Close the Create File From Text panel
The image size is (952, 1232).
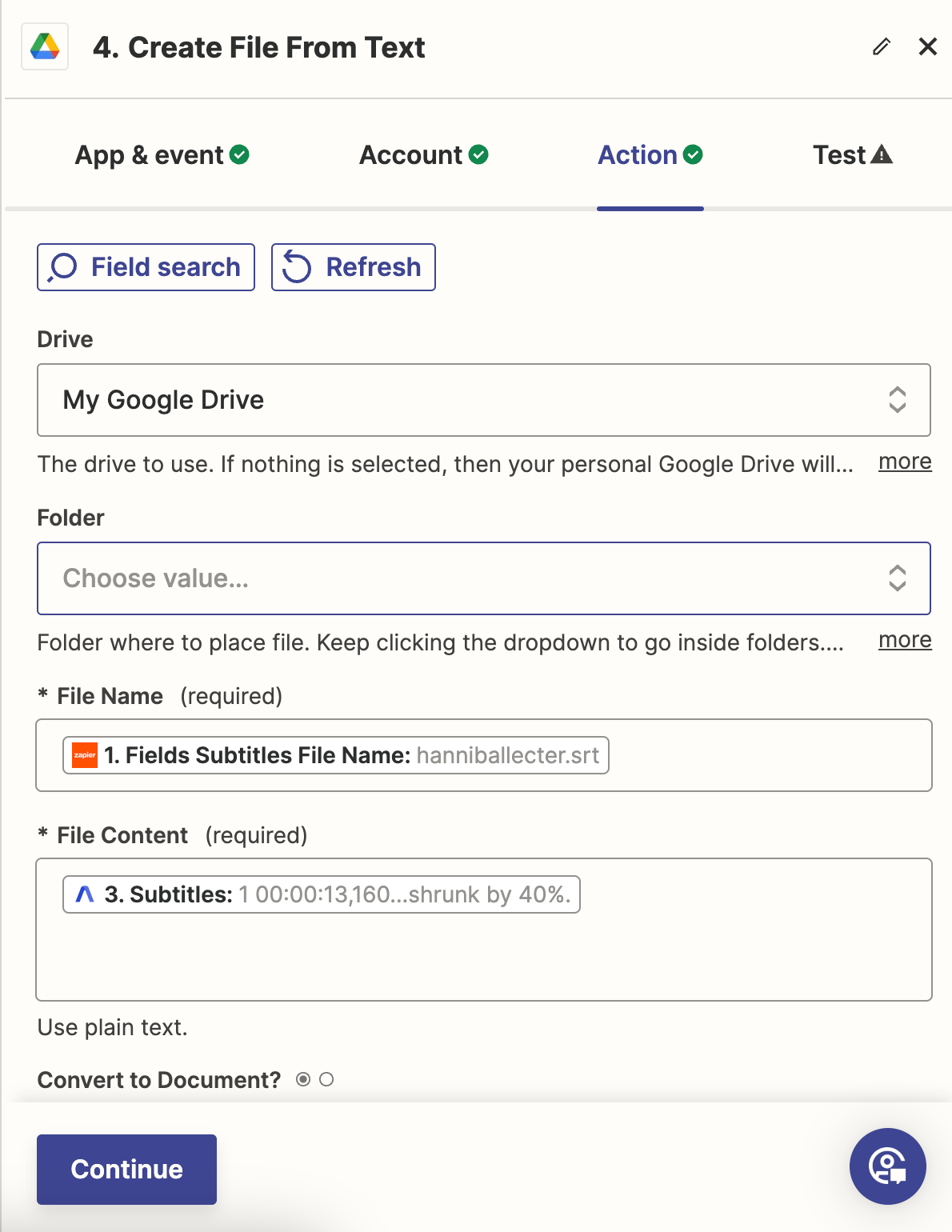click(927, 47)
